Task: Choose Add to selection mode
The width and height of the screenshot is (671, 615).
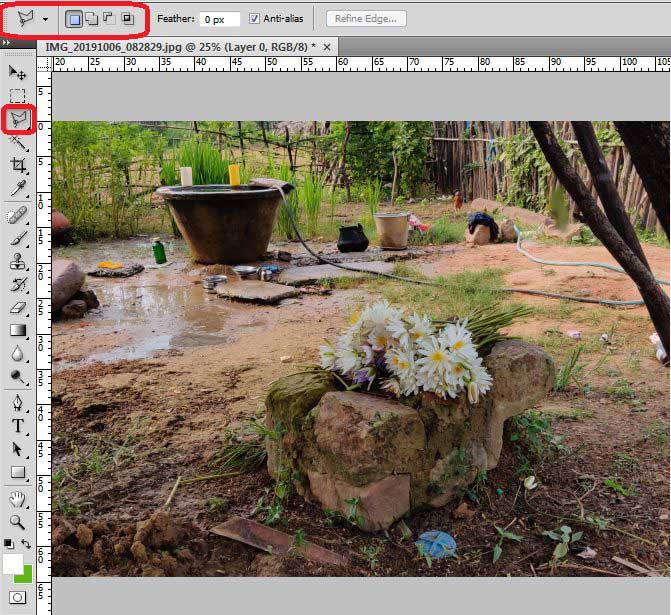Action: tap(92, 19)
